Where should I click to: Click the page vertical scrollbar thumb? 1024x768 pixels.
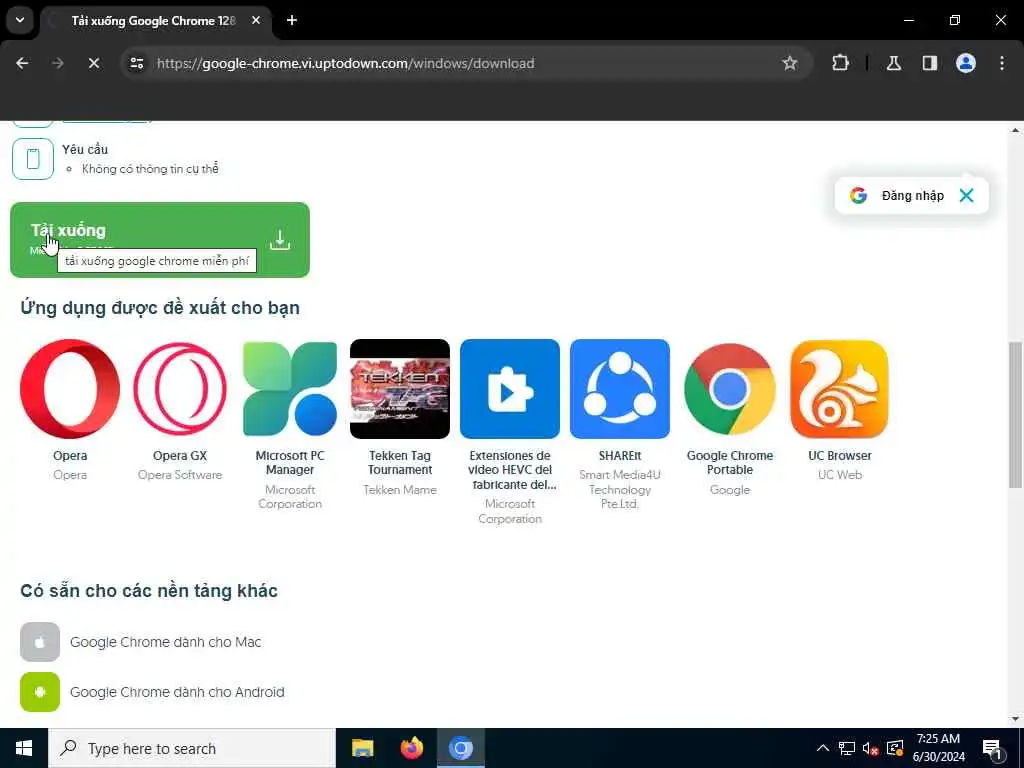pyautogui.click(x=1015, y=415)
